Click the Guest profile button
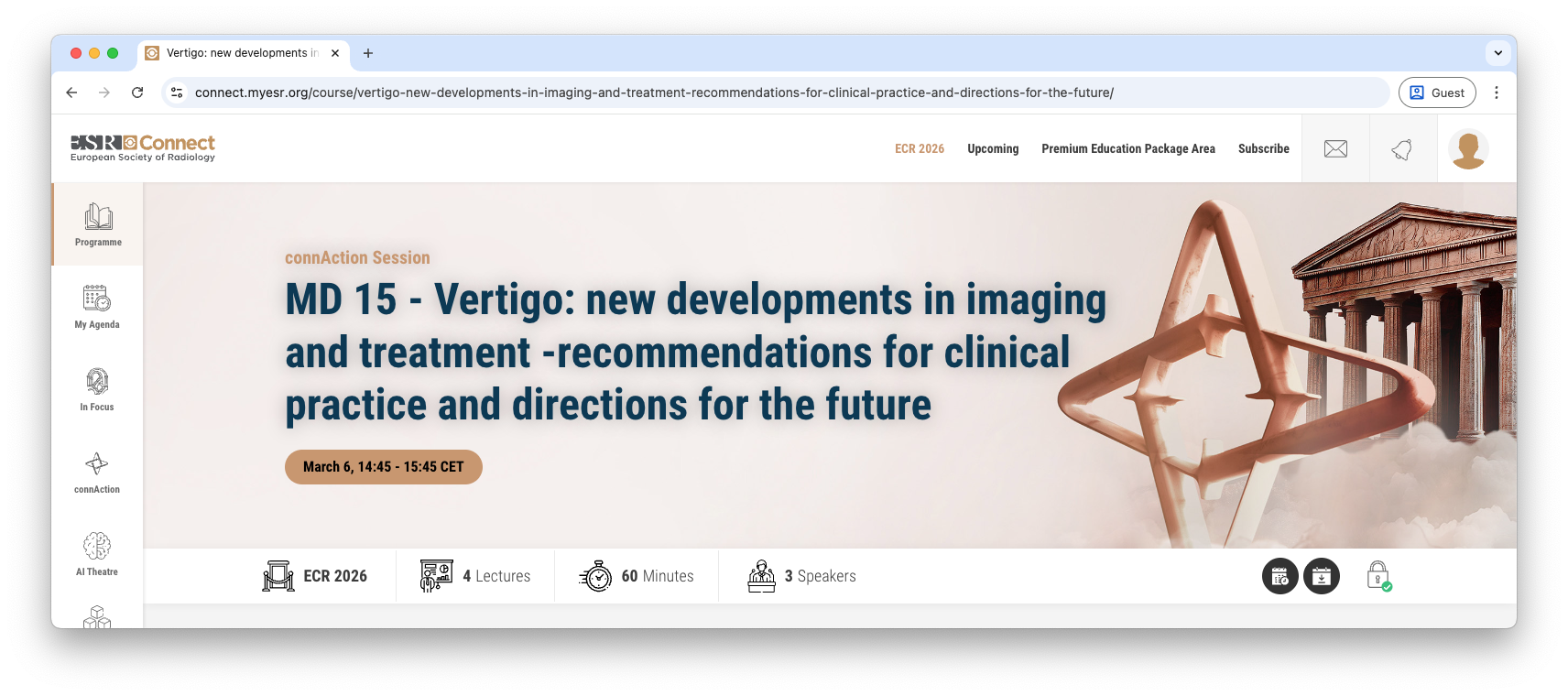The height and width of the screenshot is (696, 1568). (1436, 92)
